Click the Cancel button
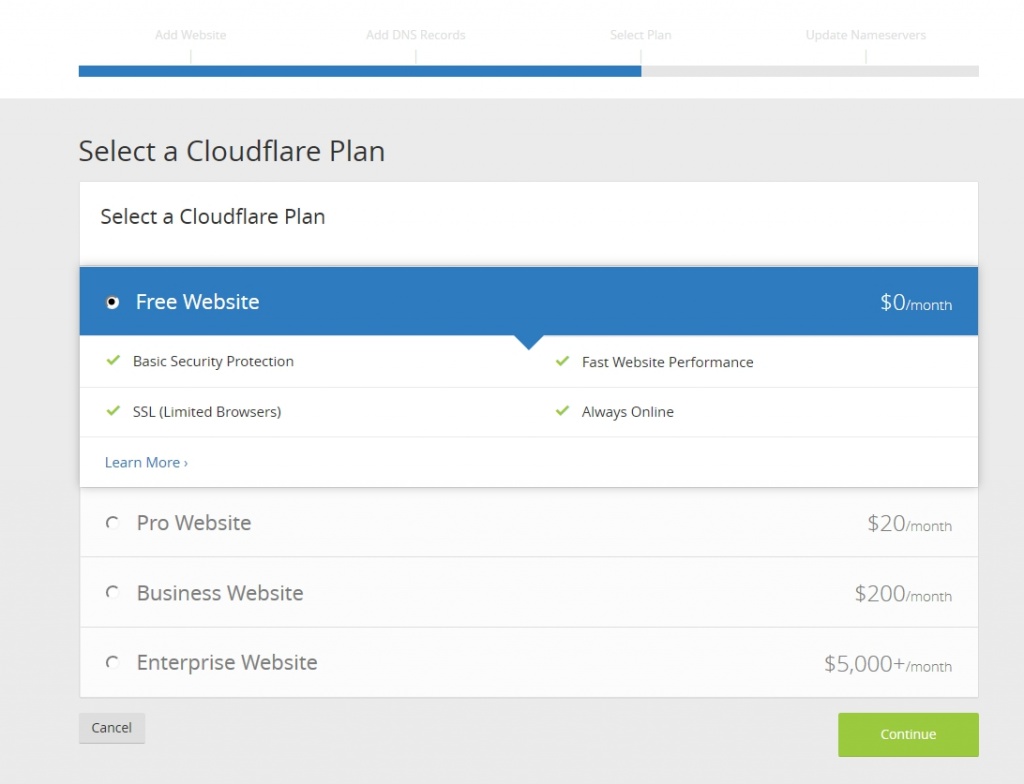The image size is (1024, 784). (x=112, y=728)
